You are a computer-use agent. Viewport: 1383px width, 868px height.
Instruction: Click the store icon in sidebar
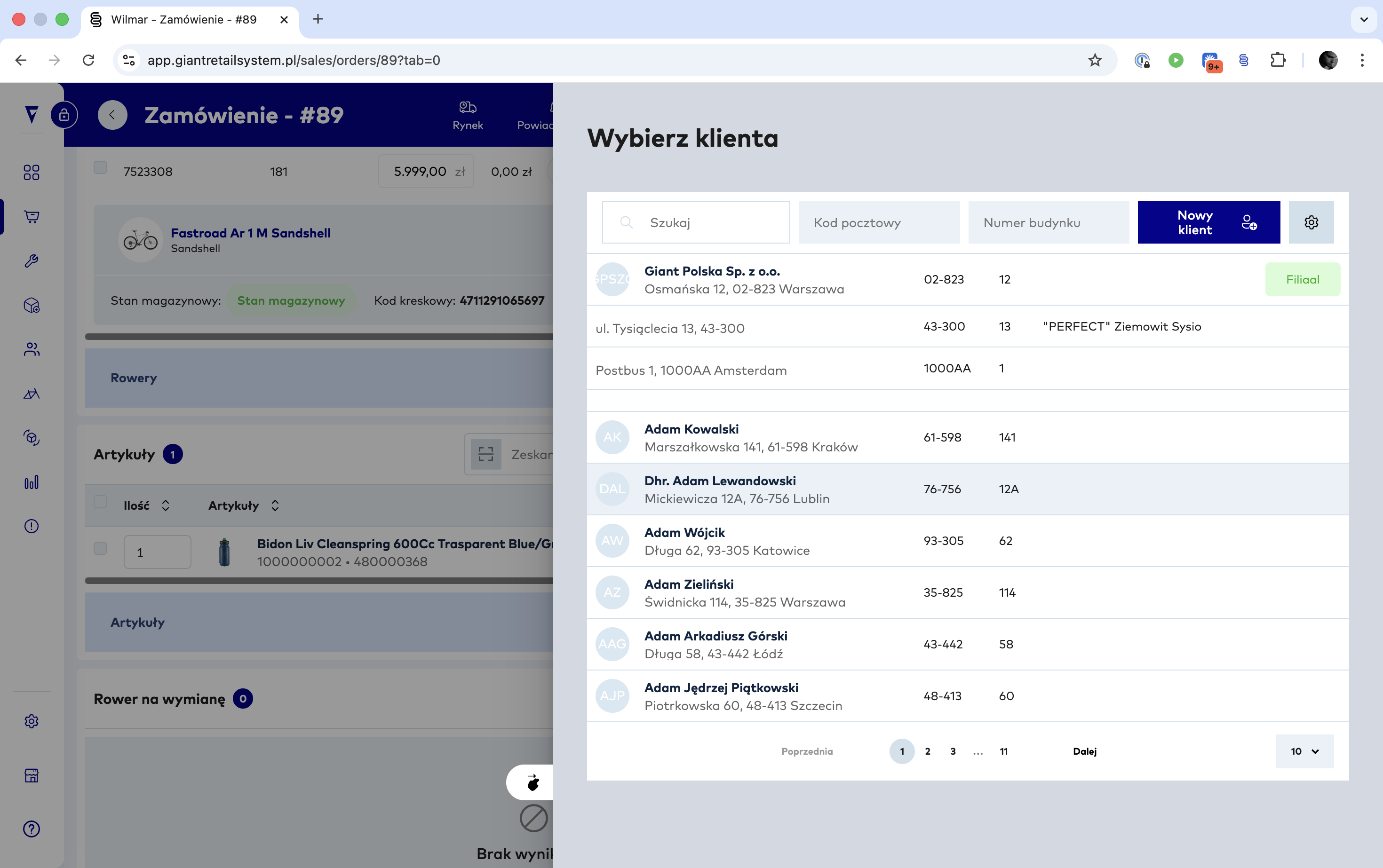[32, 775]
